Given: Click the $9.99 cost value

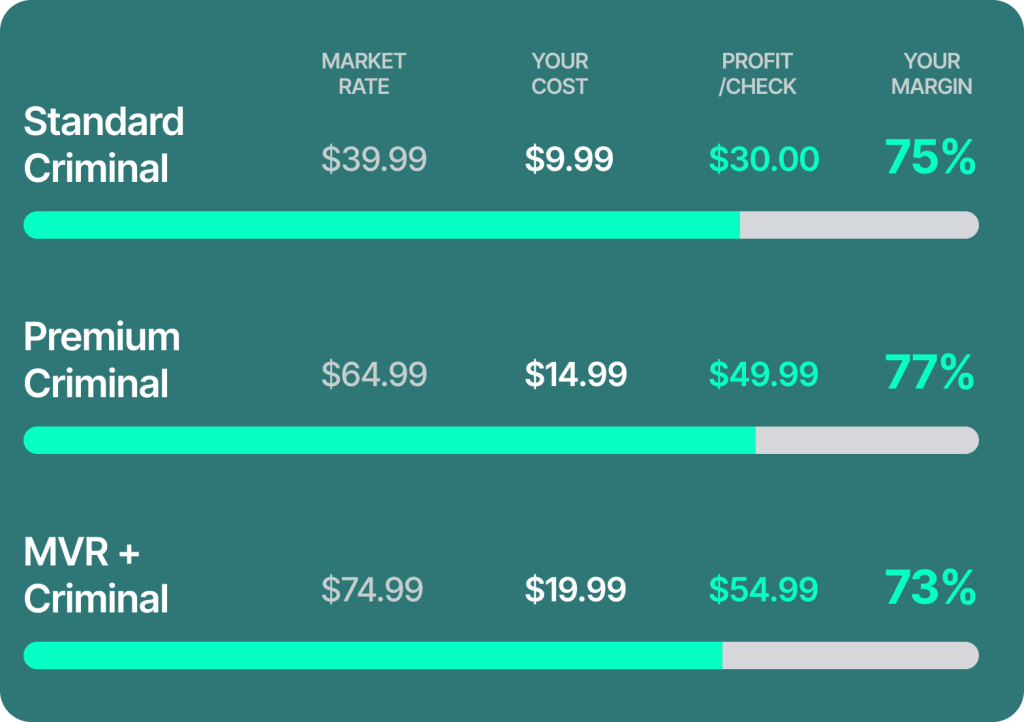Looking at the screenshot, I should pyautogui.click(x=569, y=159).
